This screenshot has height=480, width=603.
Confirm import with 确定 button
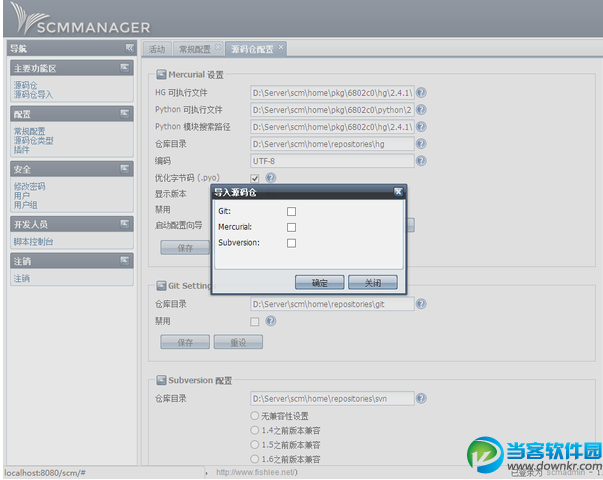tap(320, 282)
